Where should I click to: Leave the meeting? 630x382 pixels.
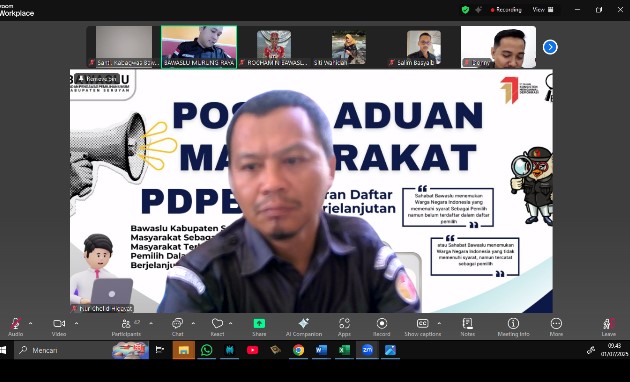(x=609, y=327)
